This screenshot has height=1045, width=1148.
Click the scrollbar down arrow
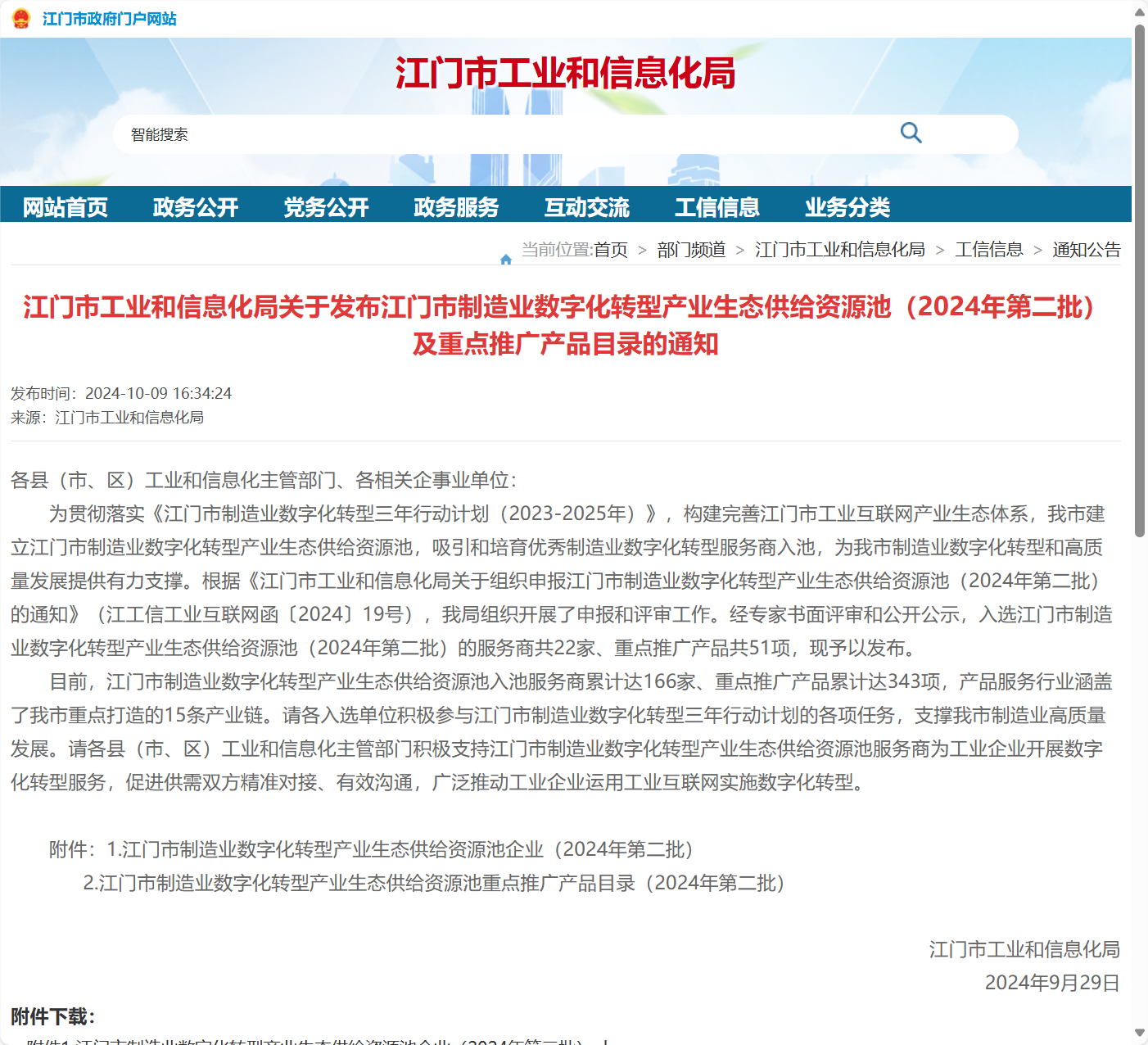click(x=1140, y=1033)
